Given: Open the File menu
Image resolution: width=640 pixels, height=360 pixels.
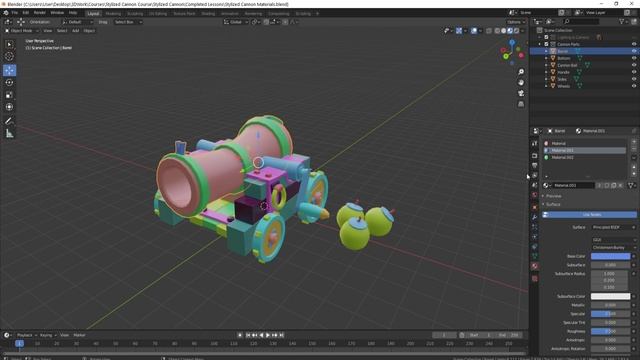Looking at the screenshot, I should point(15,13).
